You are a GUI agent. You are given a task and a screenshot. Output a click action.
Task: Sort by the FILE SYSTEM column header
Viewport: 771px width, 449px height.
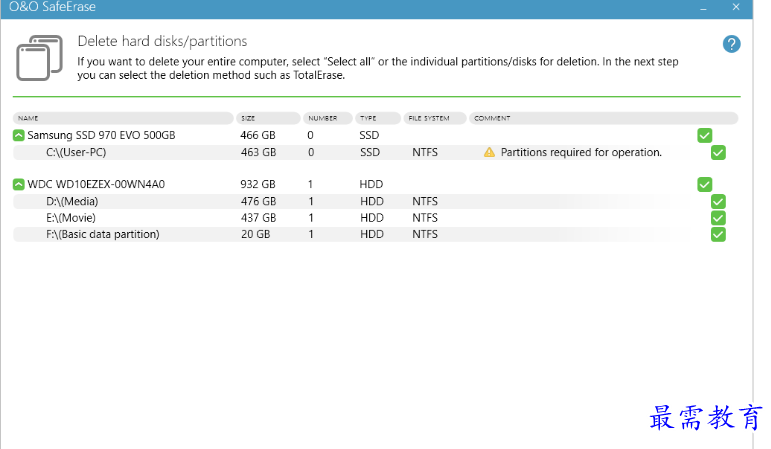[x=435, y=118]
